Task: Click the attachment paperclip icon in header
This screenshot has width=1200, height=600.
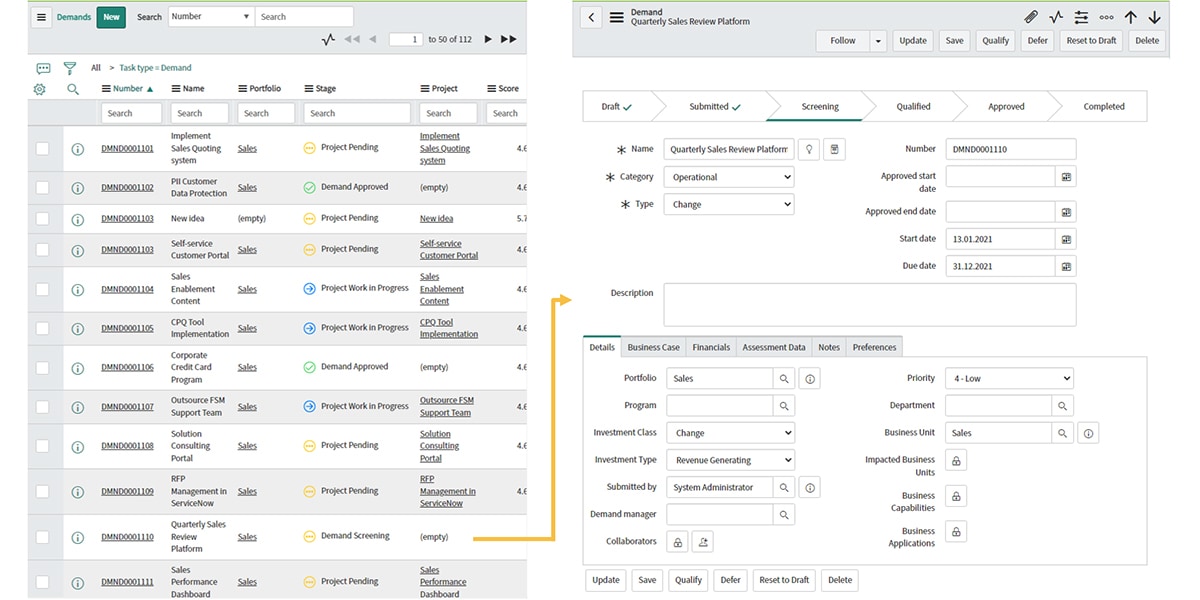Action: tap(1031, 17)
